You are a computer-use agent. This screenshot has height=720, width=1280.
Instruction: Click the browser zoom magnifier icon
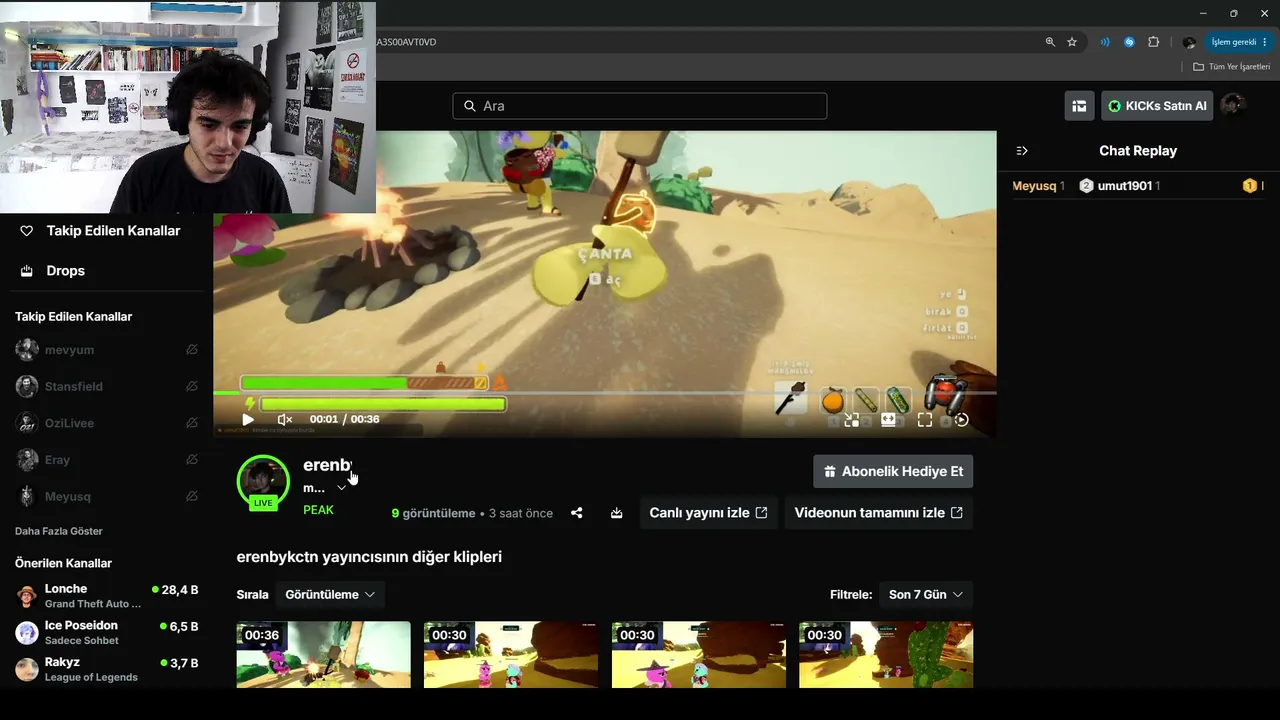tap(1050, 42)
